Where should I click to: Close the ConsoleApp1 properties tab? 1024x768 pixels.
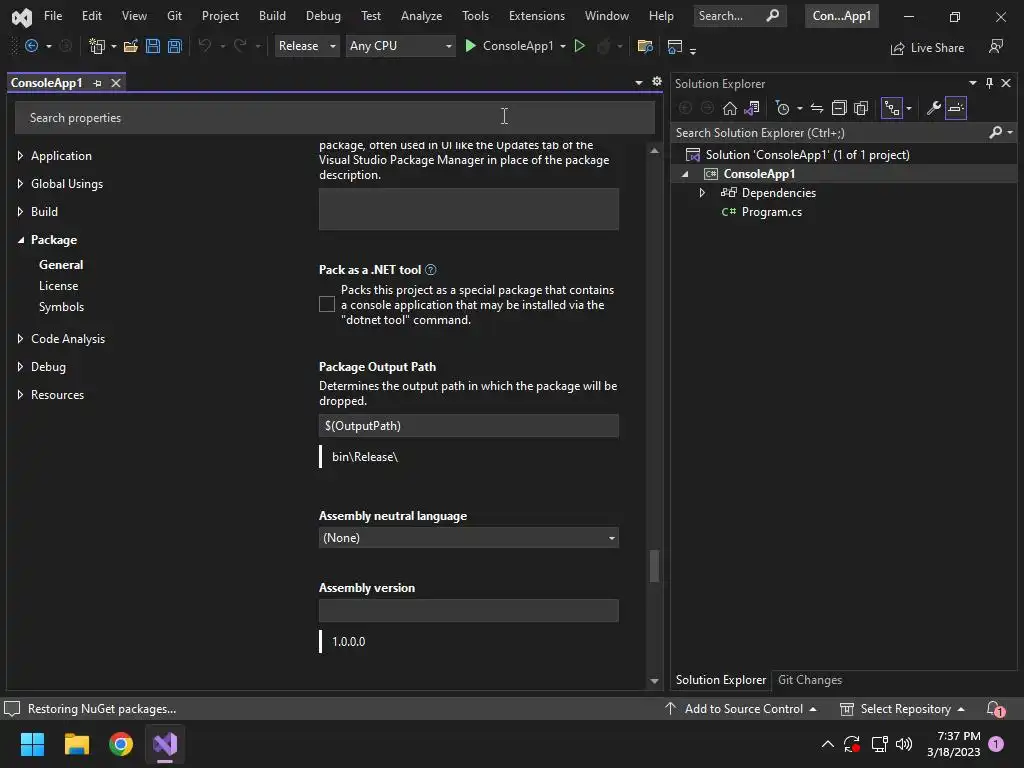click(116, 83)
